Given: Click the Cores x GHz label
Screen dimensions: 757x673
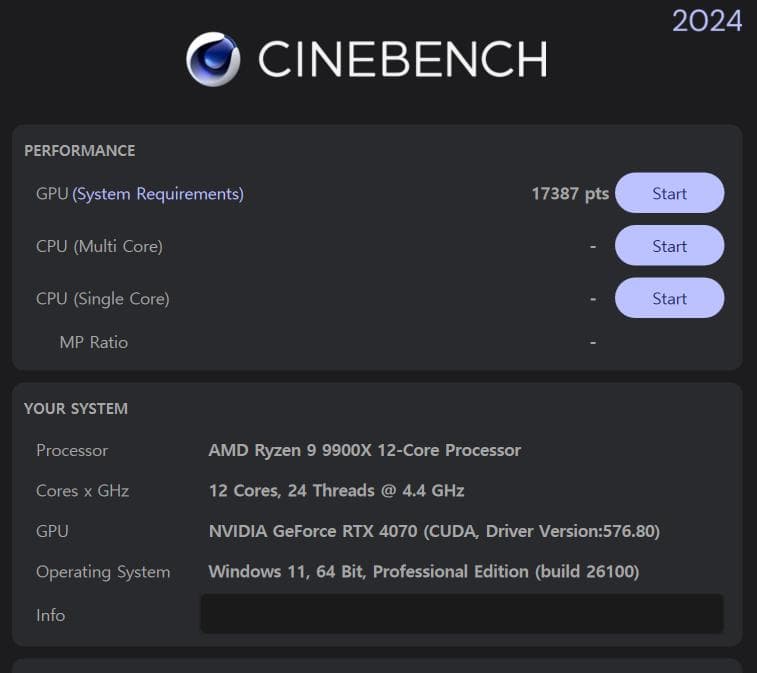Looking at the screenshot, I should coord(83,491).
